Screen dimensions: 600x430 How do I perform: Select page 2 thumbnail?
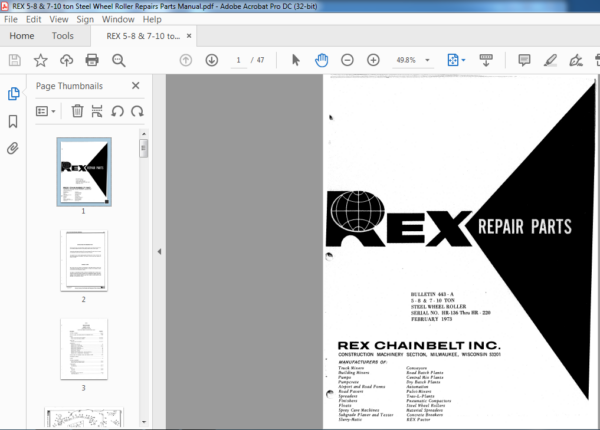coord(84,261)
